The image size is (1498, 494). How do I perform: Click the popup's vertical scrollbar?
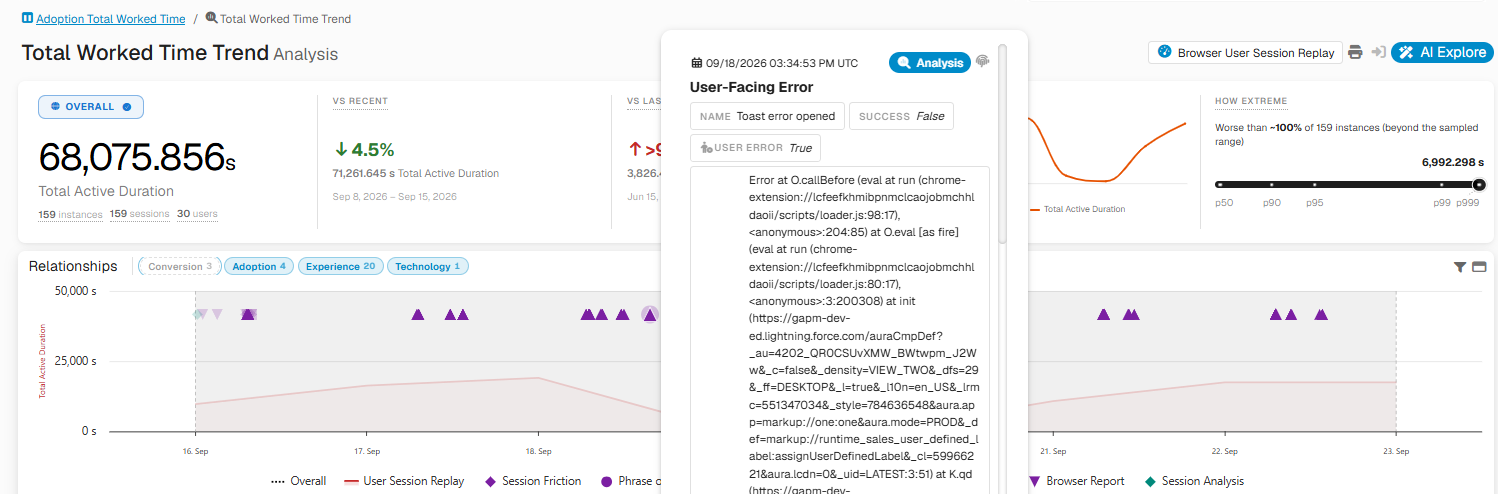[1003, 142]
